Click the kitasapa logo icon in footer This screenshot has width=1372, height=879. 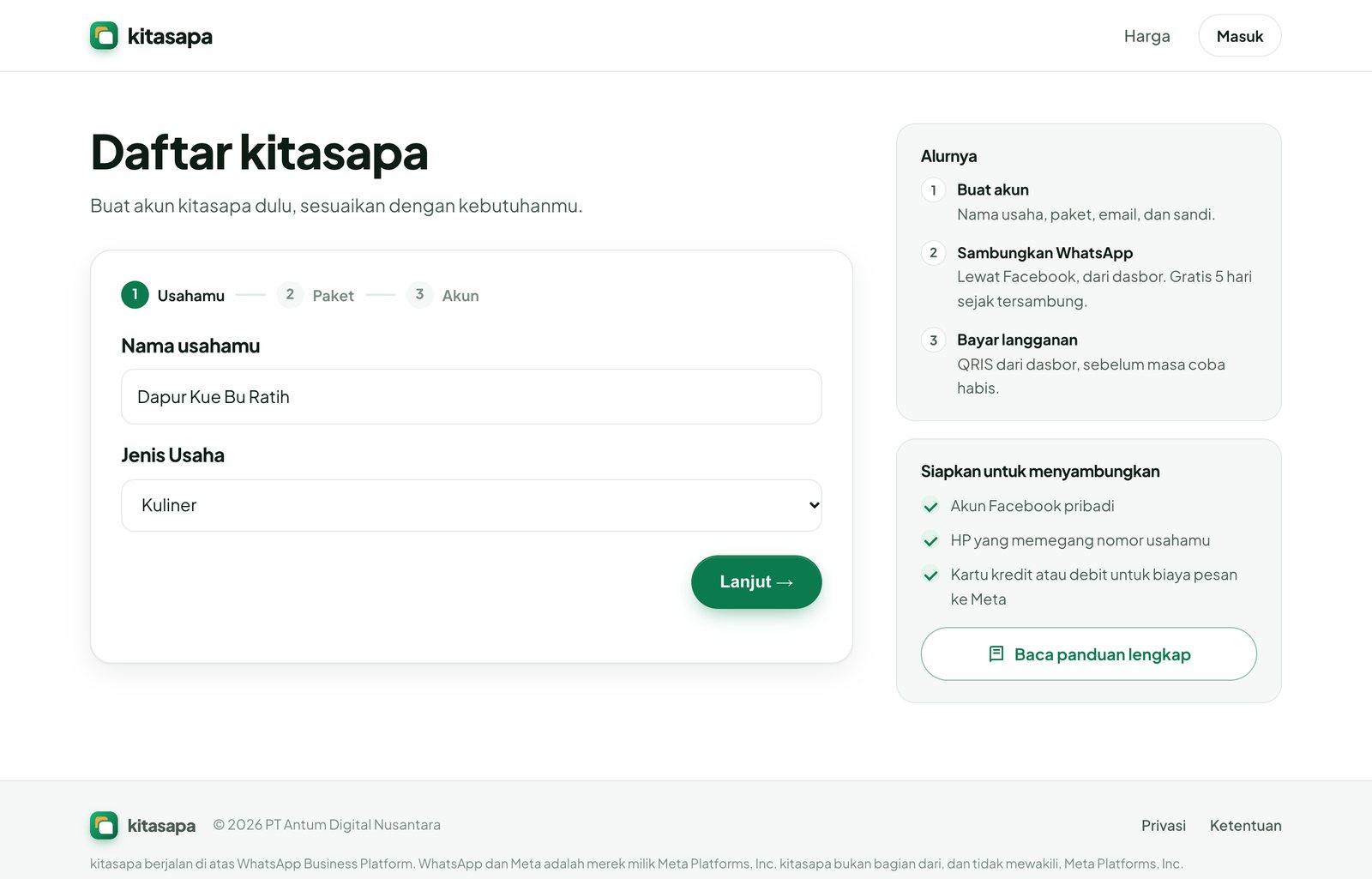point(104,826)
